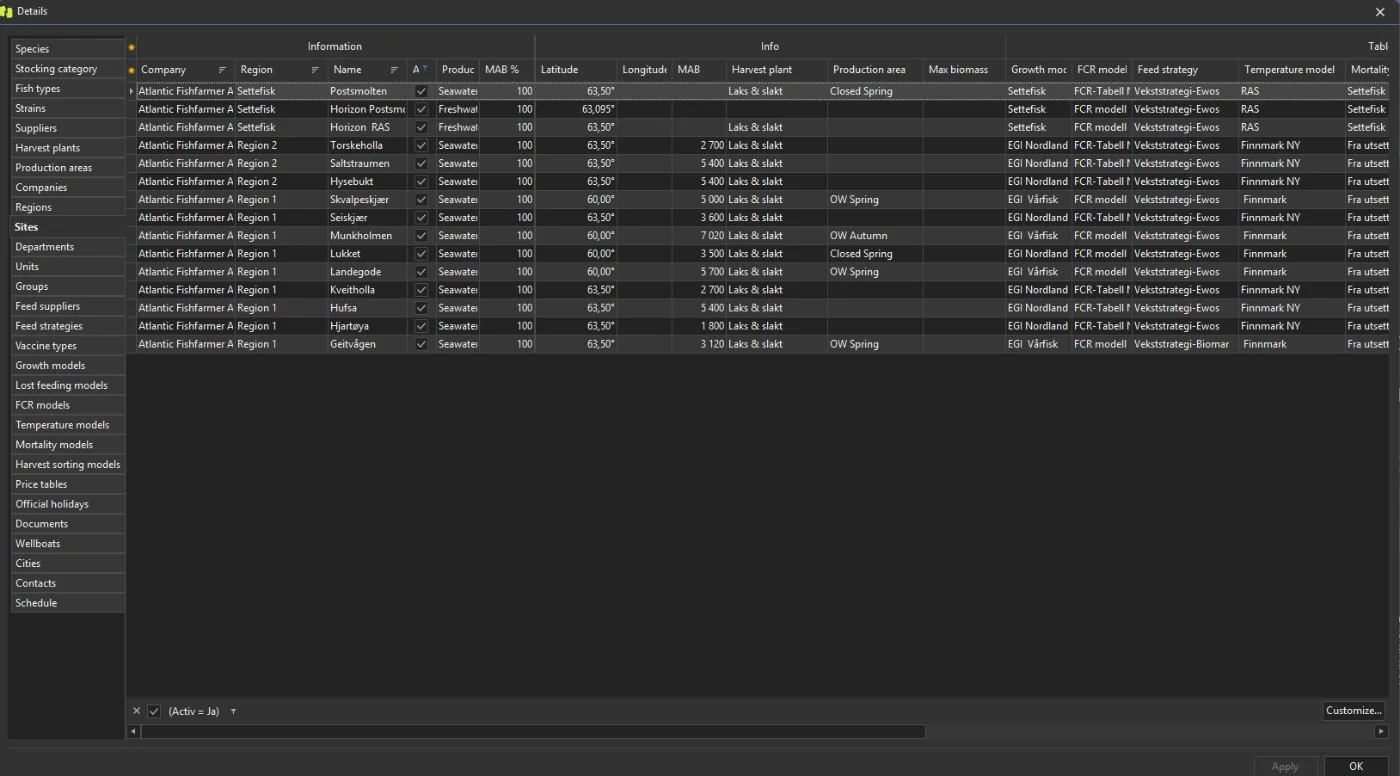Image resolution: width=1400 pixels, height=776 pixels.
Task: Open the Fish types section
Action: coord(67,88)
